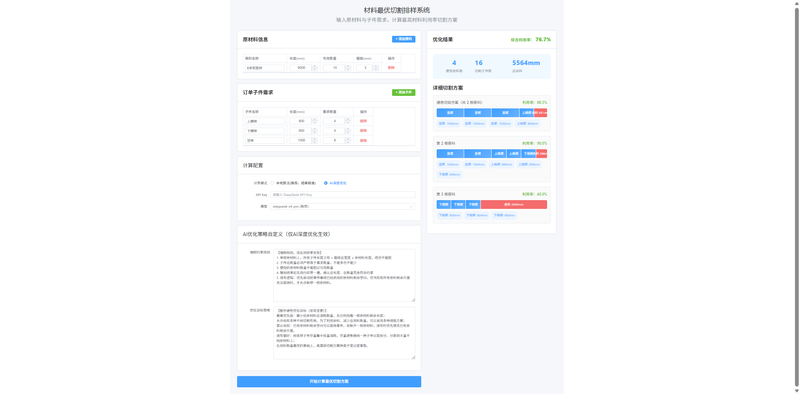Increase kerf width 3 using stepper arrow
The width and height of the screenshot is (800, 394).
[376, 66]
